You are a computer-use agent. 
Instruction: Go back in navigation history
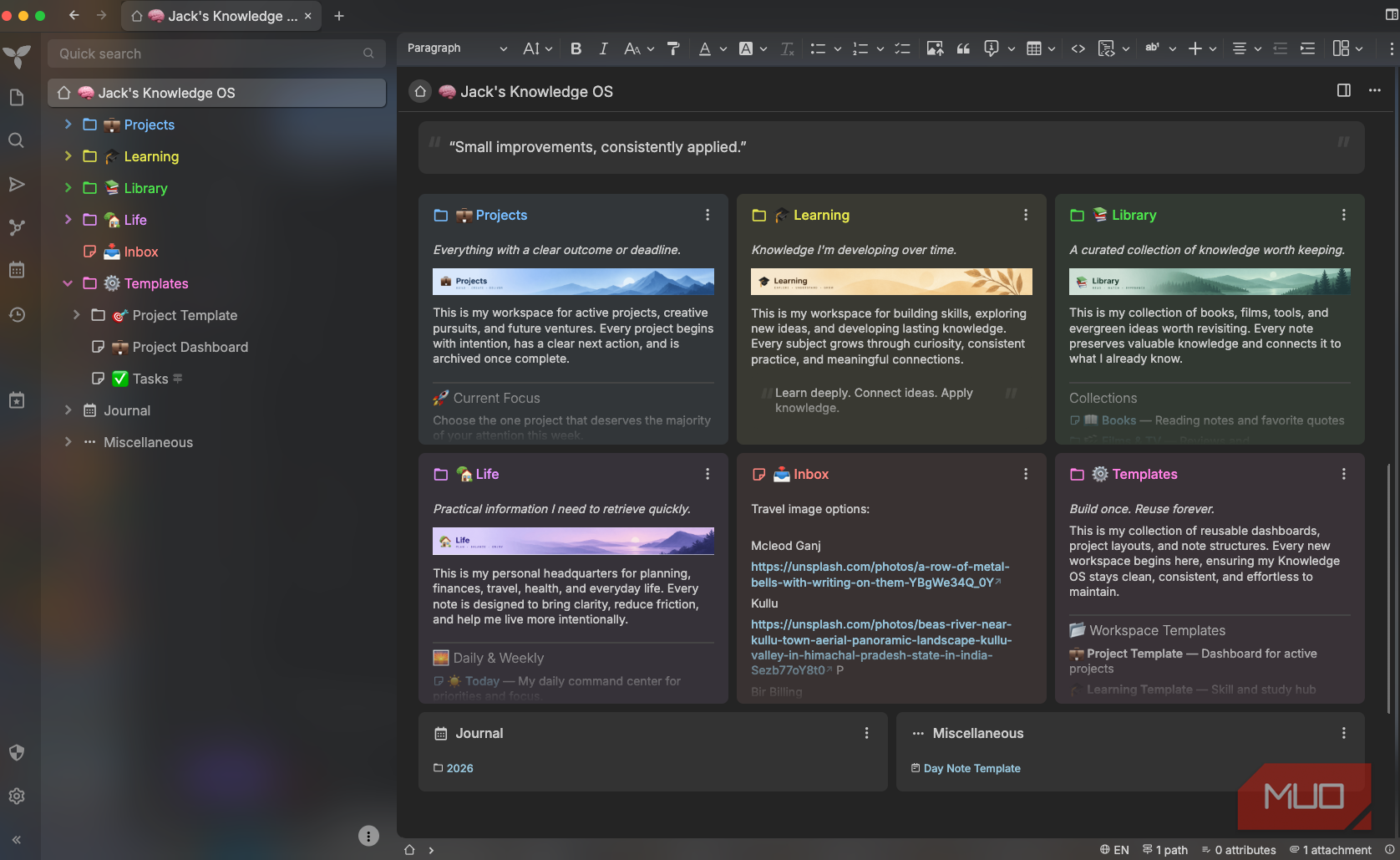pyautogui.click(x=74, y=15)
